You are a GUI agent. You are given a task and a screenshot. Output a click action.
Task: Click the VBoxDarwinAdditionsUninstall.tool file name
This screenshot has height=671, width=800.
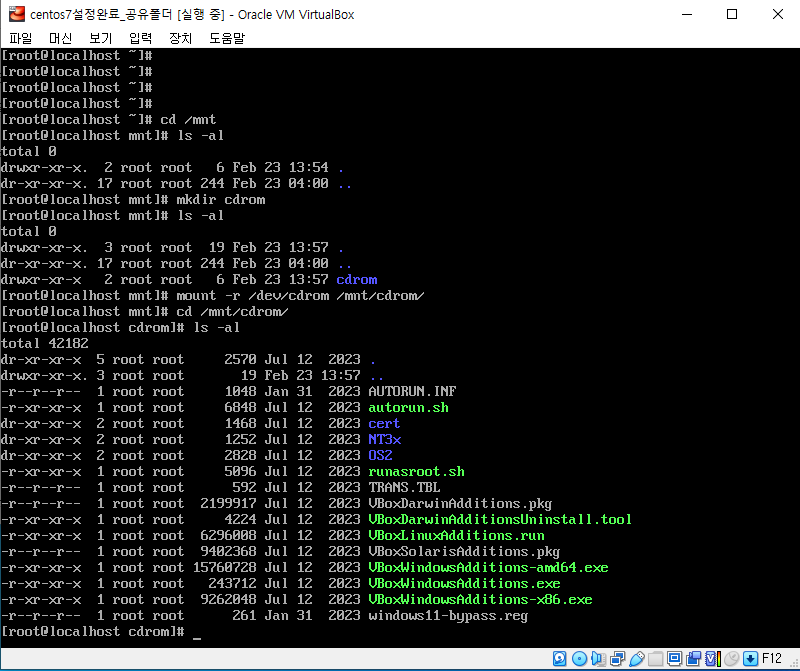point(500,519)
